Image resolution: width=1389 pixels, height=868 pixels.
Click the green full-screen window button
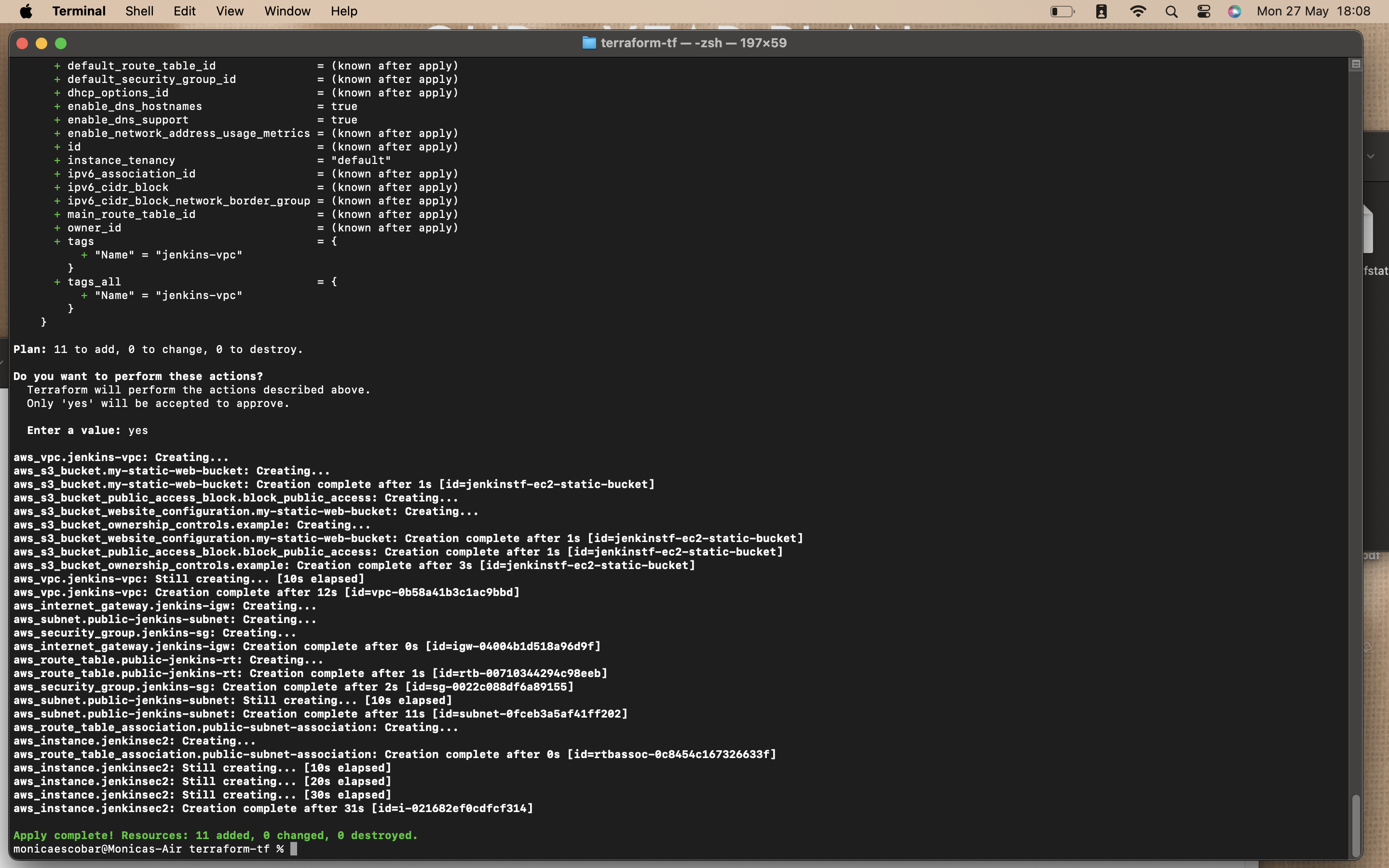(x=61, y=43)
